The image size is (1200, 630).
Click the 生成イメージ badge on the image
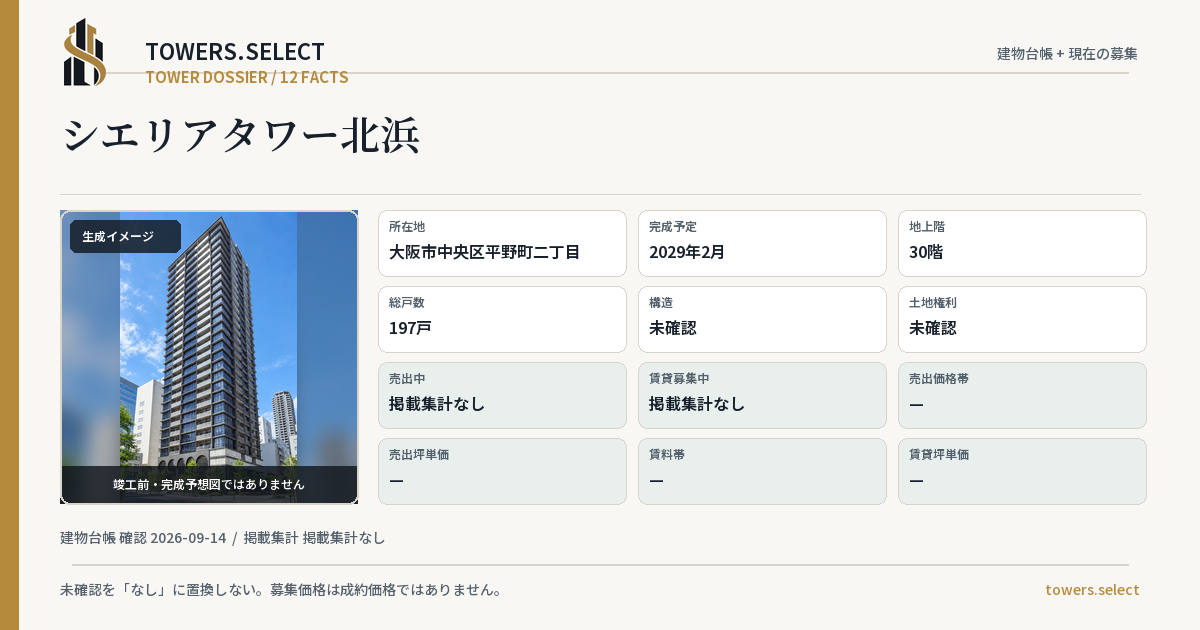coord(125,237)
